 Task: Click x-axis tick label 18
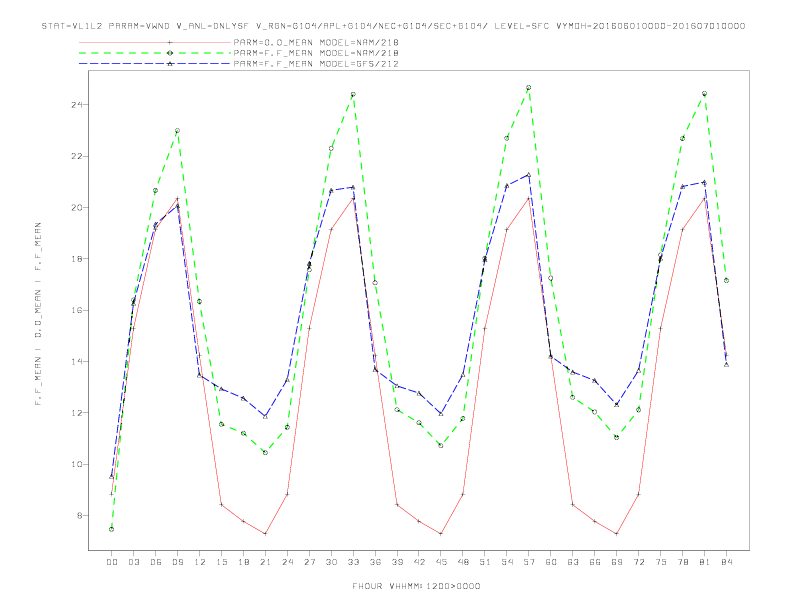click(x=243, y=562)
